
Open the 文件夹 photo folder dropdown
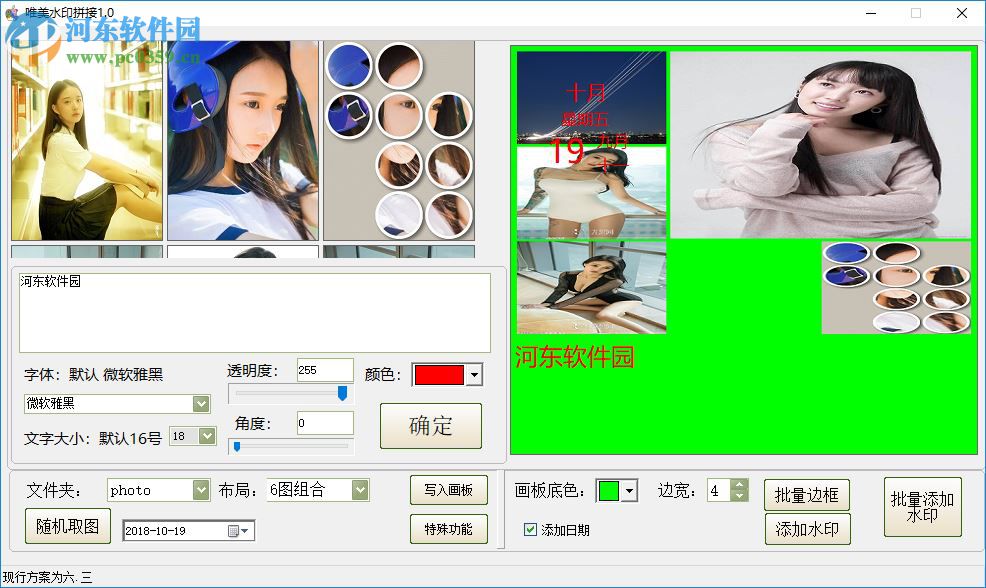pos(198,490)
